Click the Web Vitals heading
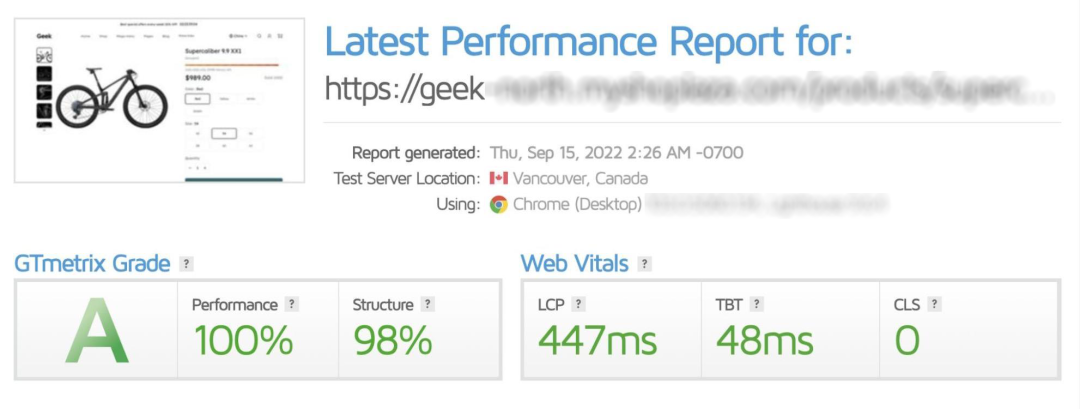The height and width of the screenshot is (409, 1080). coord(574,264)
